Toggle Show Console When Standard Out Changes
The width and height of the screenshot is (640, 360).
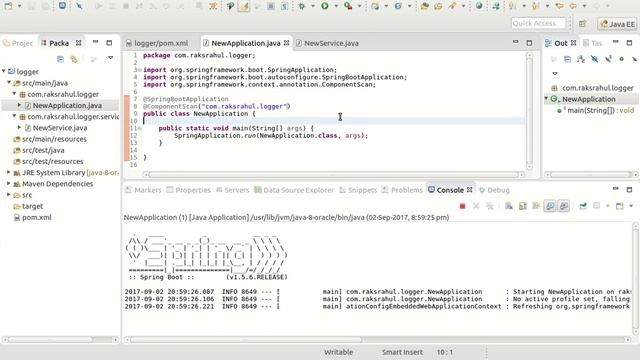coord(550,206)
